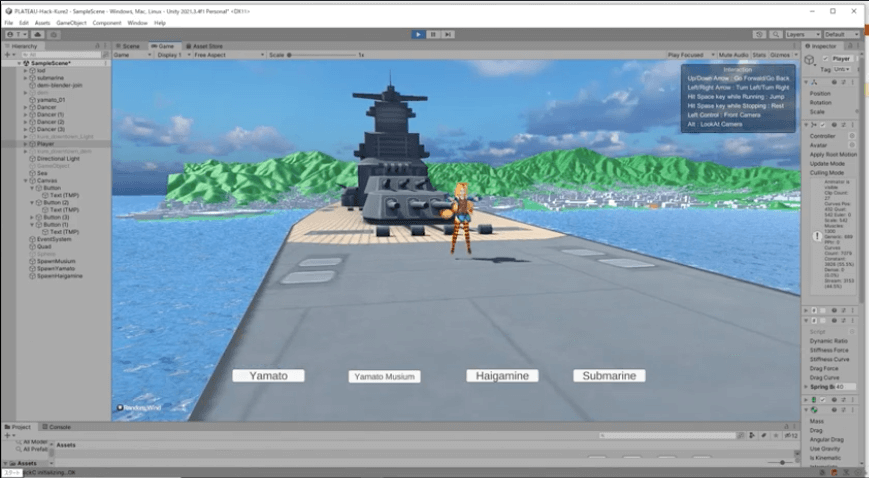Open Transform component help icon
The image size is (869, 478).
(x=834, y=82)
